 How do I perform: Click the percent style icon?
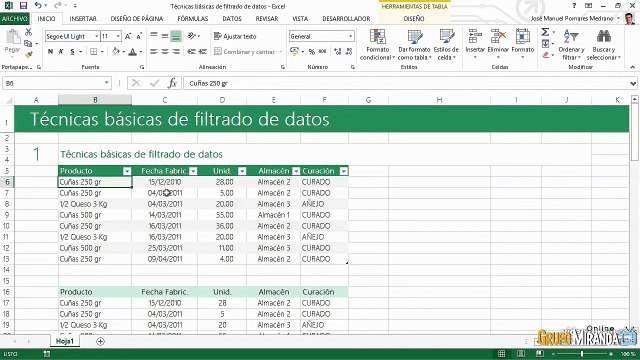[312, 52]
